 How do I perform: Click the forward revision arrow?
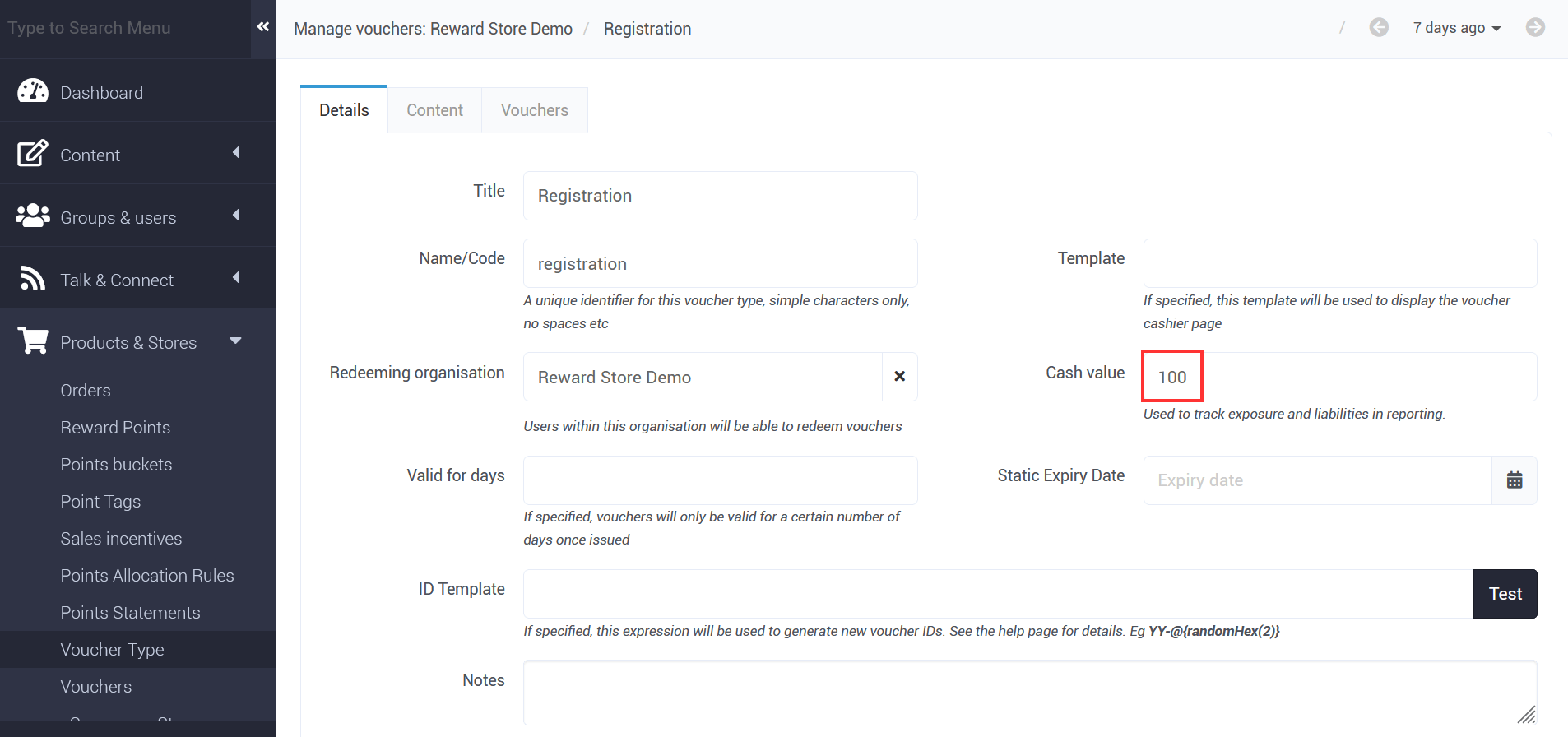tap(1535, 27)
